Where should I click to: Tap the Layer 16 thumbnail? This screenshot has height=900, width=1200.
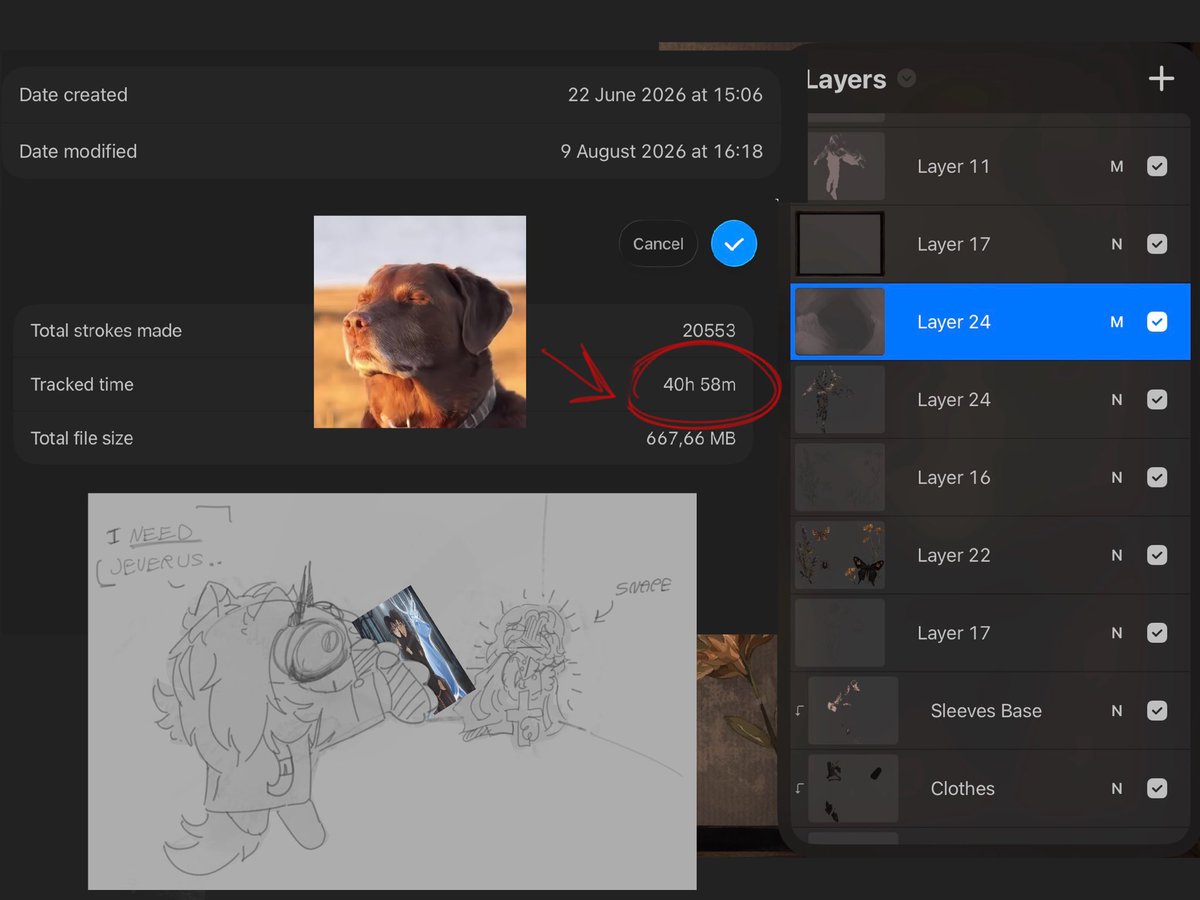pos(840,477)
